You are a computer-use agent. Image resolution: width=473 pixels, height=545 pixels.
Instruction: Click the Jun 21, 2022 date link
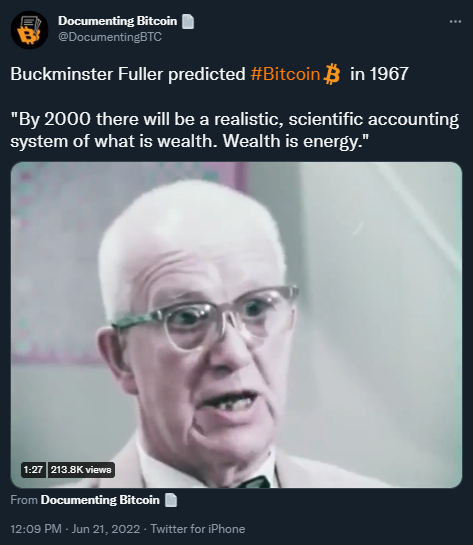(x=106, y=529)
